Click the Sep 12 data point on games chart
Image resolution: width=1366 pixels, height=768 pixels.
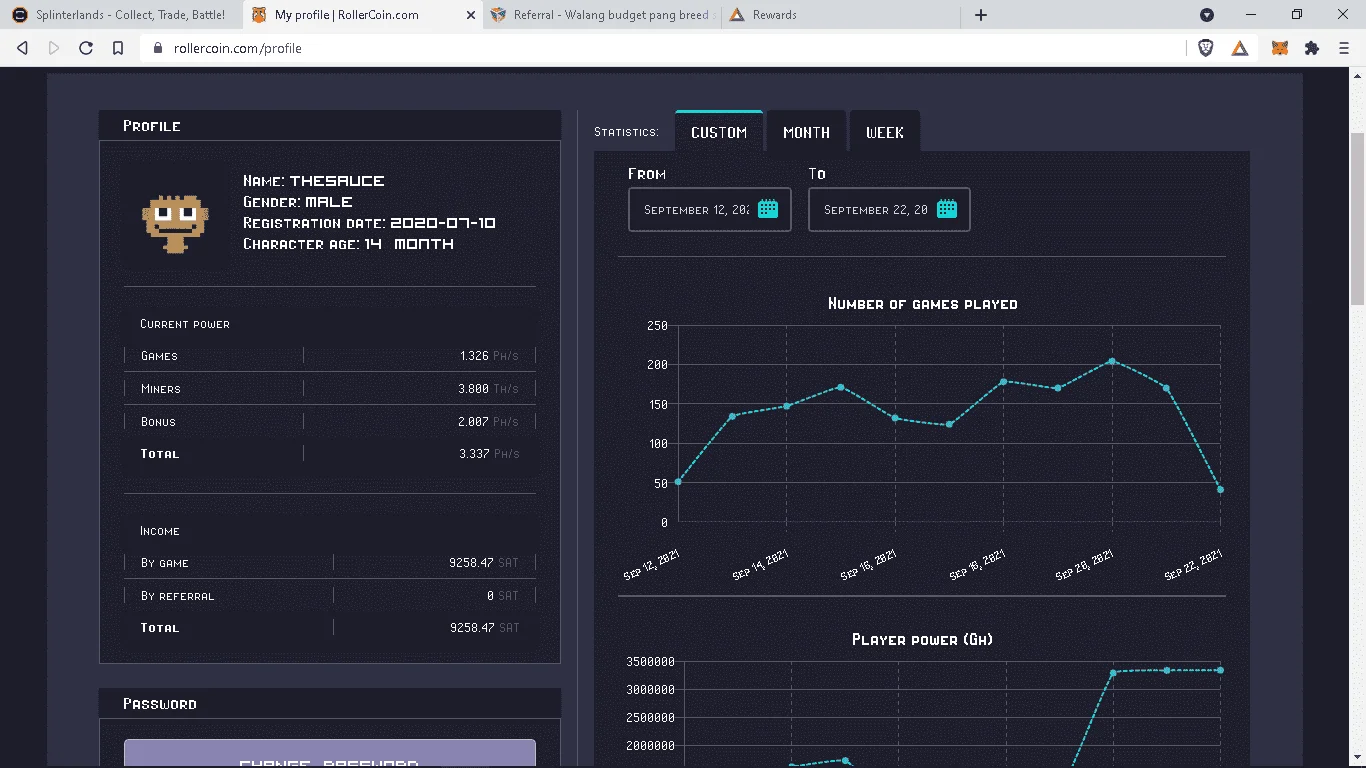[x=678, y=482]
